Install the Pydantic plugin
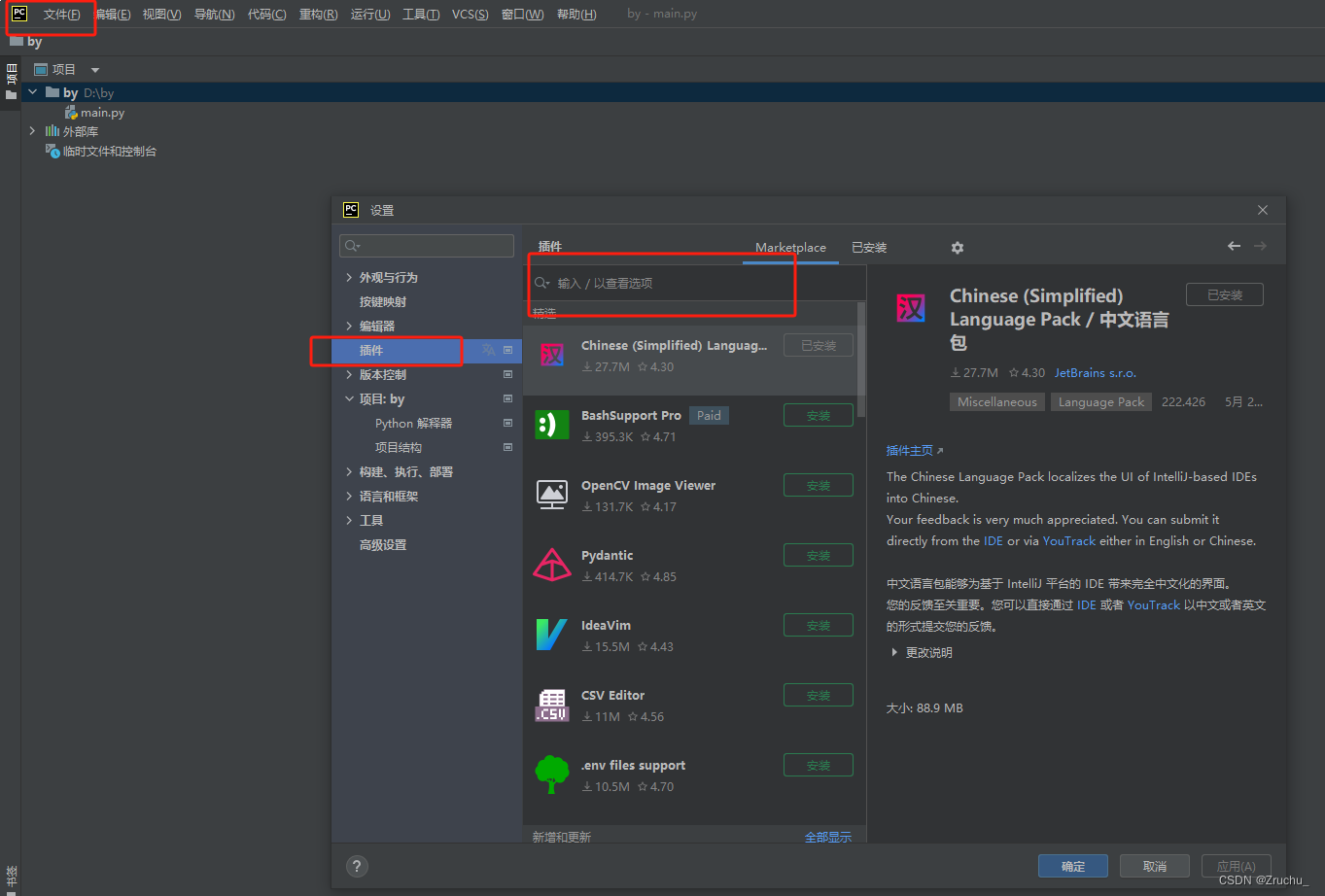The width and height of the screenshot is (1325, 896). coord(818,555)
